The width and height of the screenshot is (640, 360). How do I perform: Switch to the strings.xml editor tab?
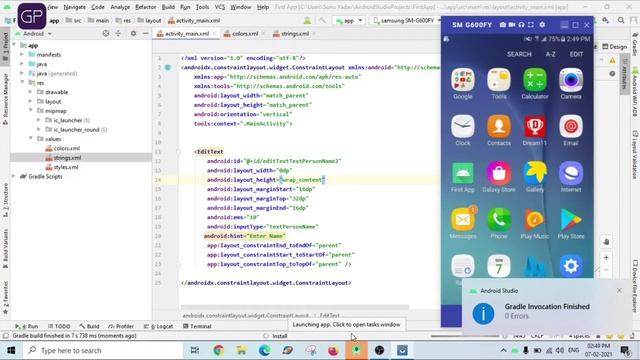294,33
